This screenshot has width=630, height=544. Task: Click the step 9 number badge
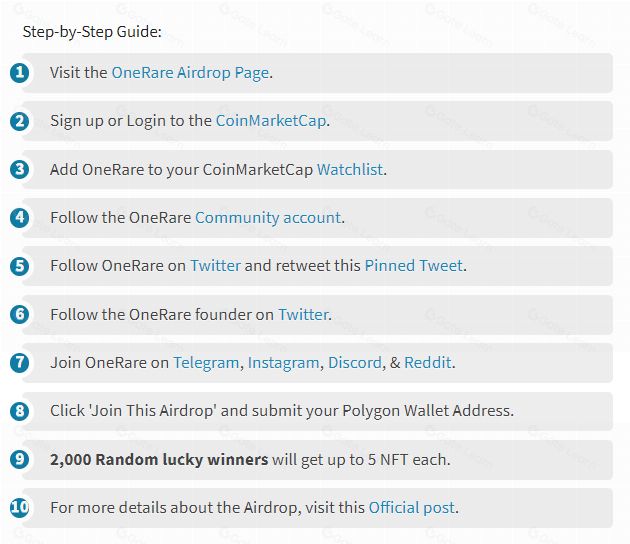[20, 459]
